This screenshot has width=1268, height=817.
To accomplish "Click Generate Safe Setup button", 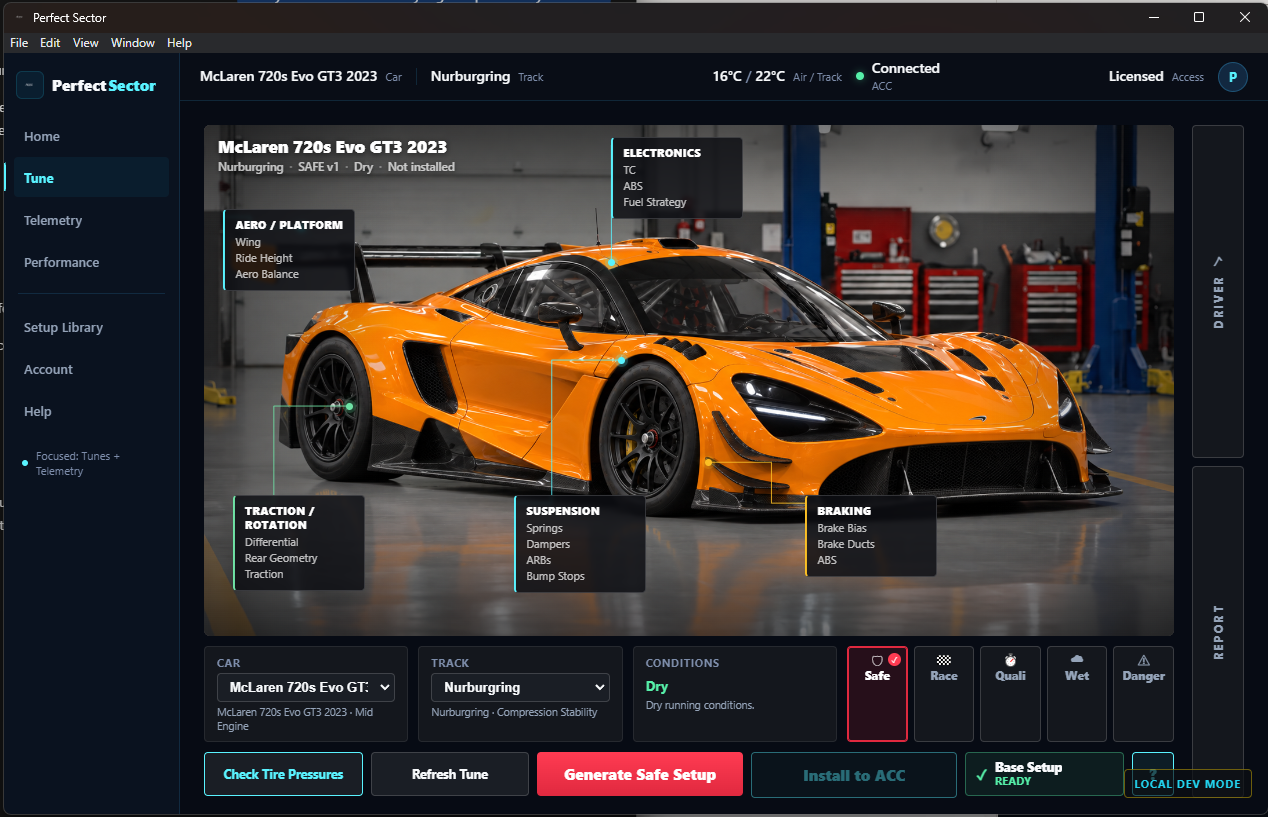I will coord(640,774).
